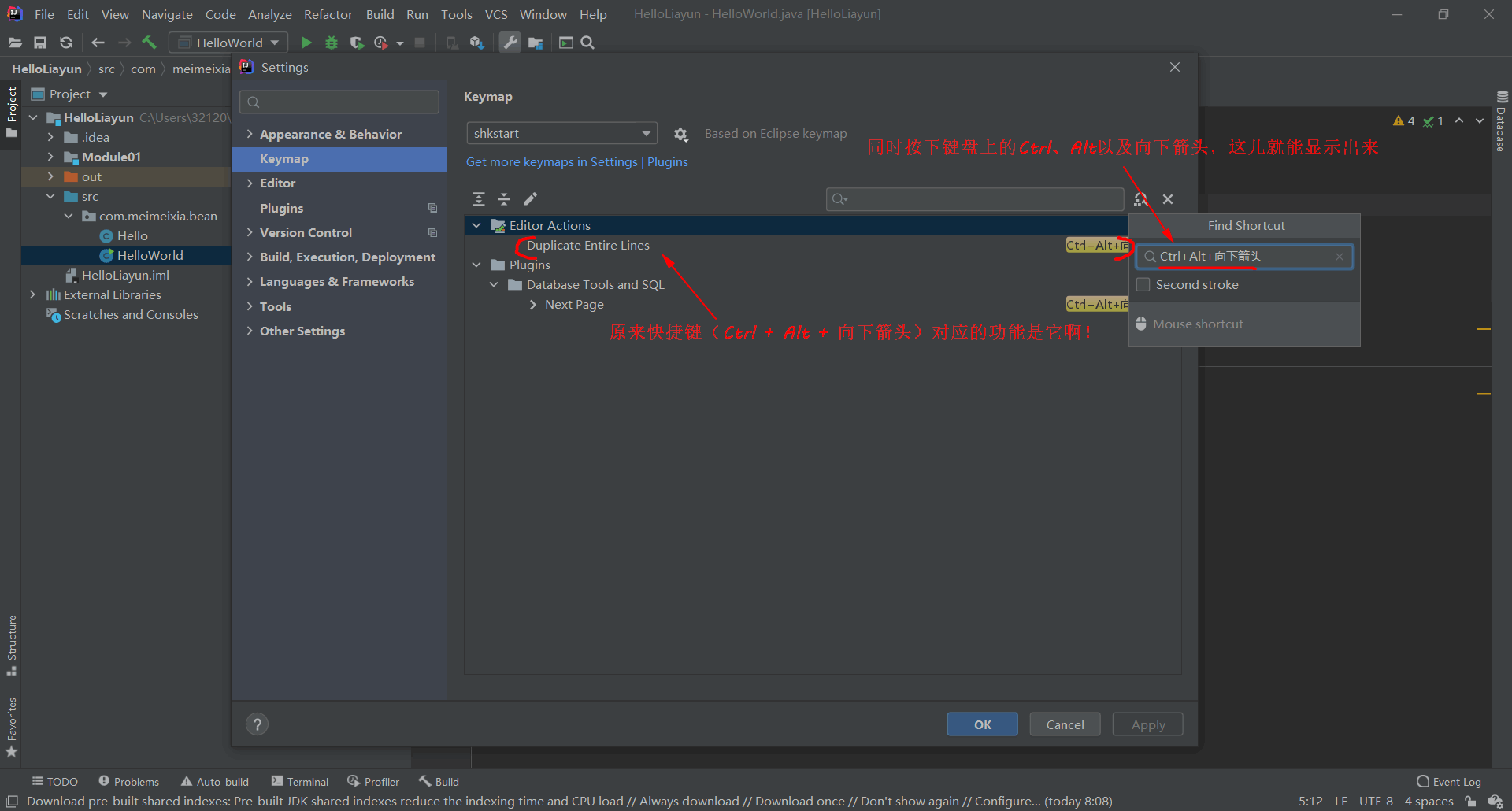Navigate back with the left arrow icon
Screen dimensions: 1512x811
point(98,43)
